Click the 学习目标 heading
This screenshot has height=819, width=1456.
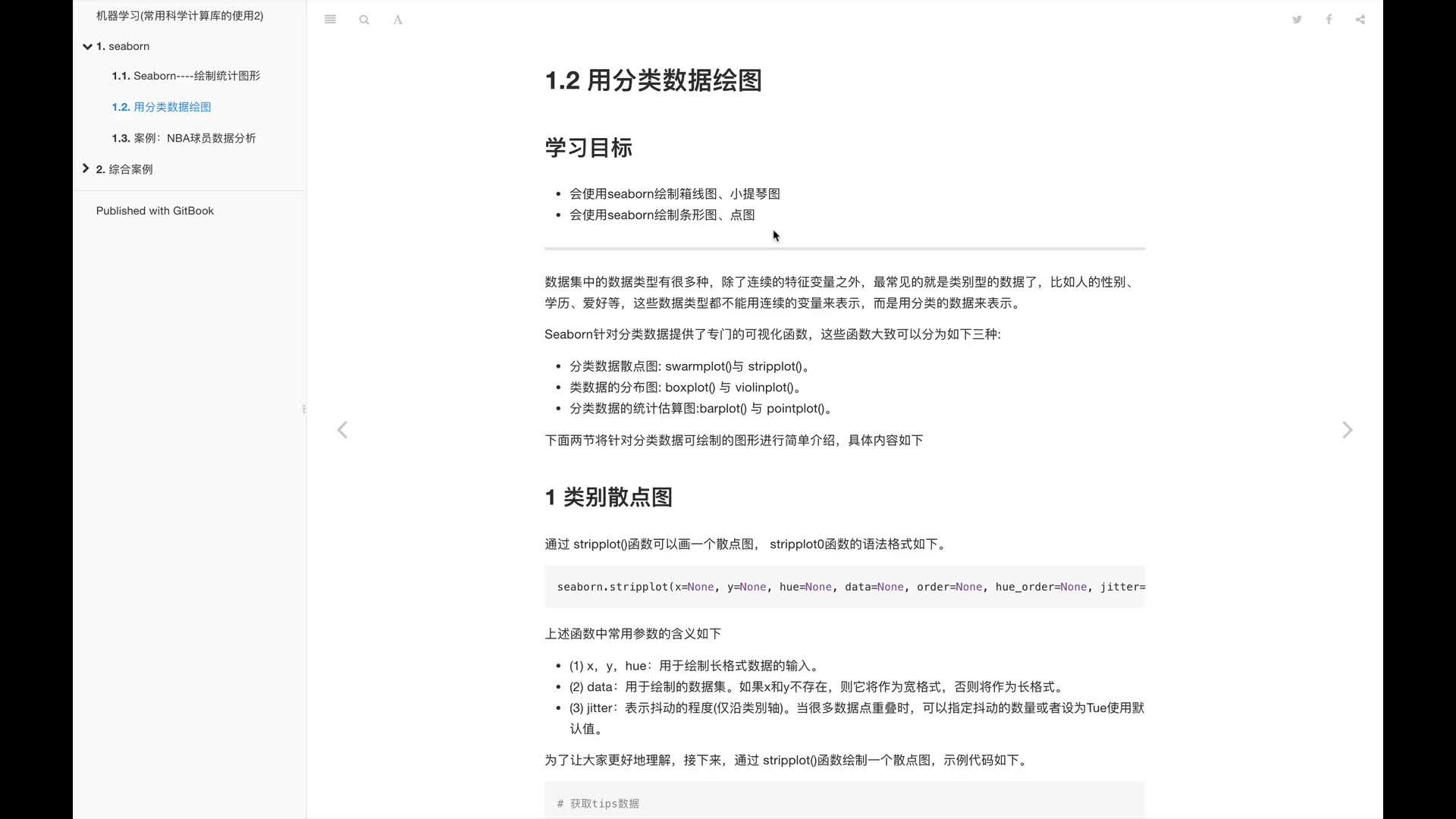pyautogui.click(x=588, y=147)
